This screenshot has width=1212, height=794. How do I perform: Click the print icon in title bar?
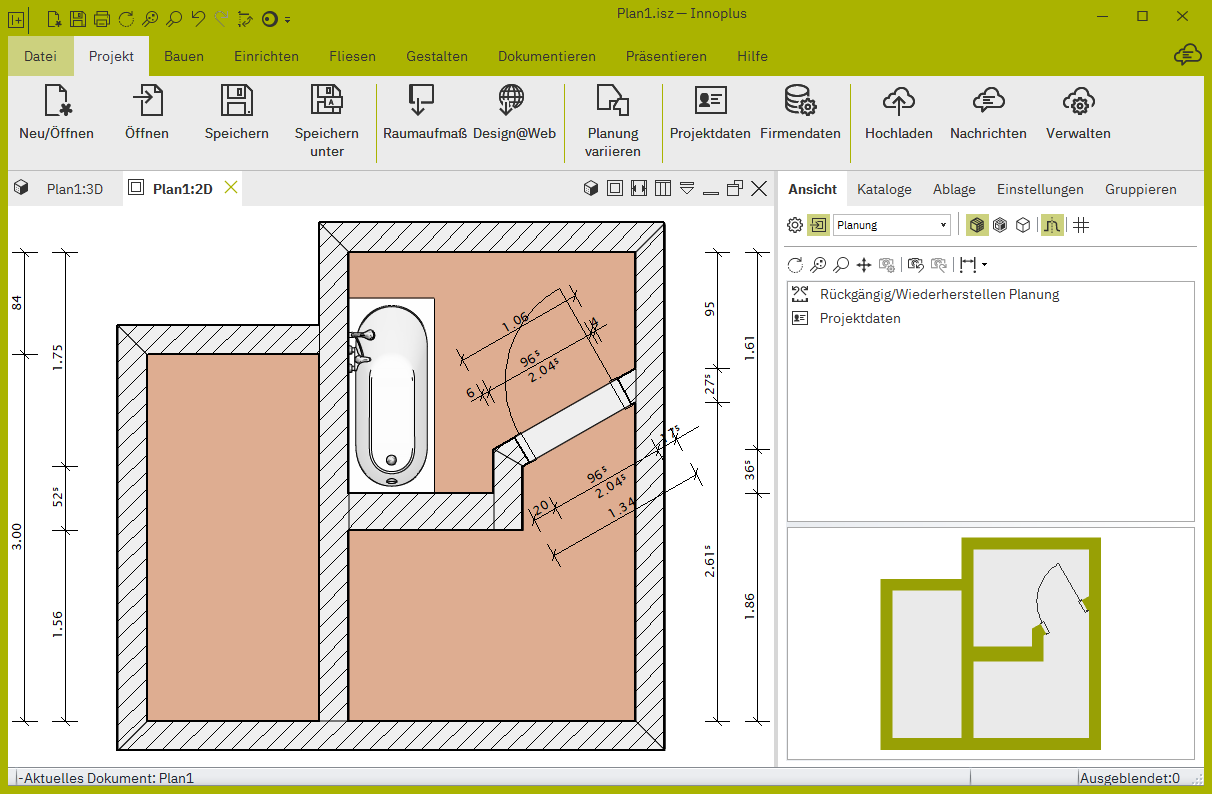click(102, 18)
